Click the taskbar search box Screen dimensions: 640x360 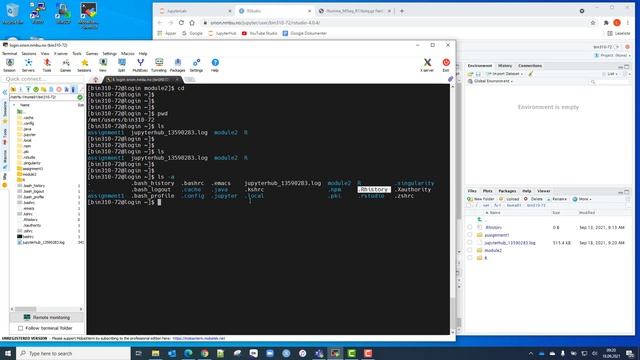pos(73,353)
